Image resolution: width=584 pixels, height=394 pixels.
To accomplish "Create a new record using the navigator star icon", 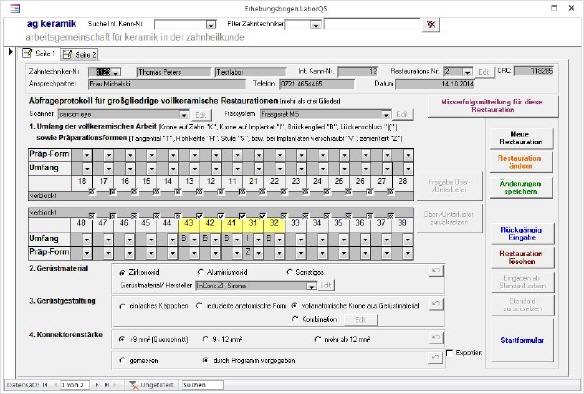I will [117, 385].
